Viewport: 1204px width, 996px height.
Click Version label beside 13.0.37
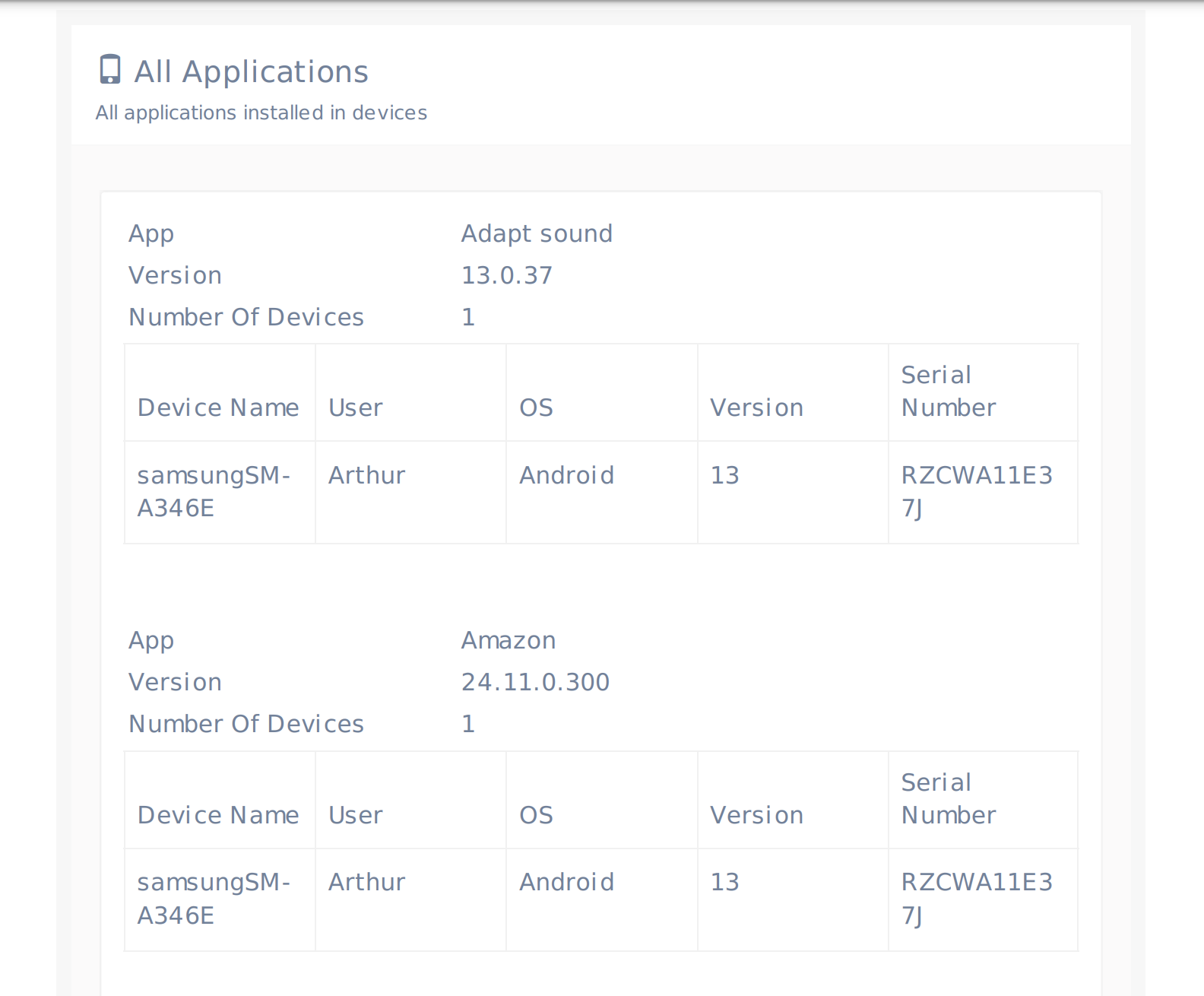(175, 275)
